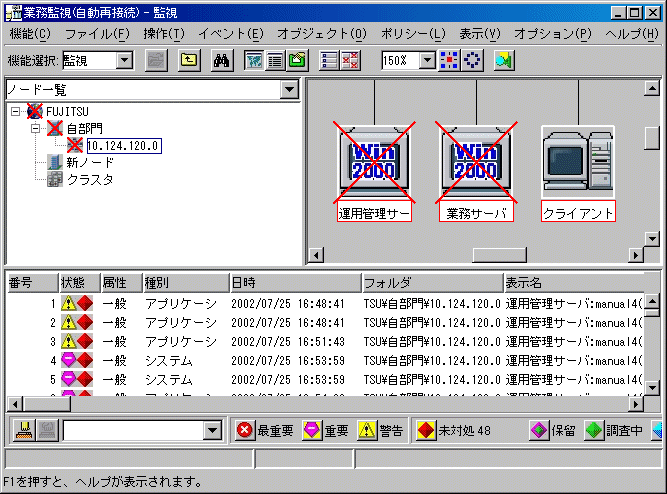667x494 pixels.
Task: Click the greyed-out open folder toolbar icon
Action: coord(156,60)
